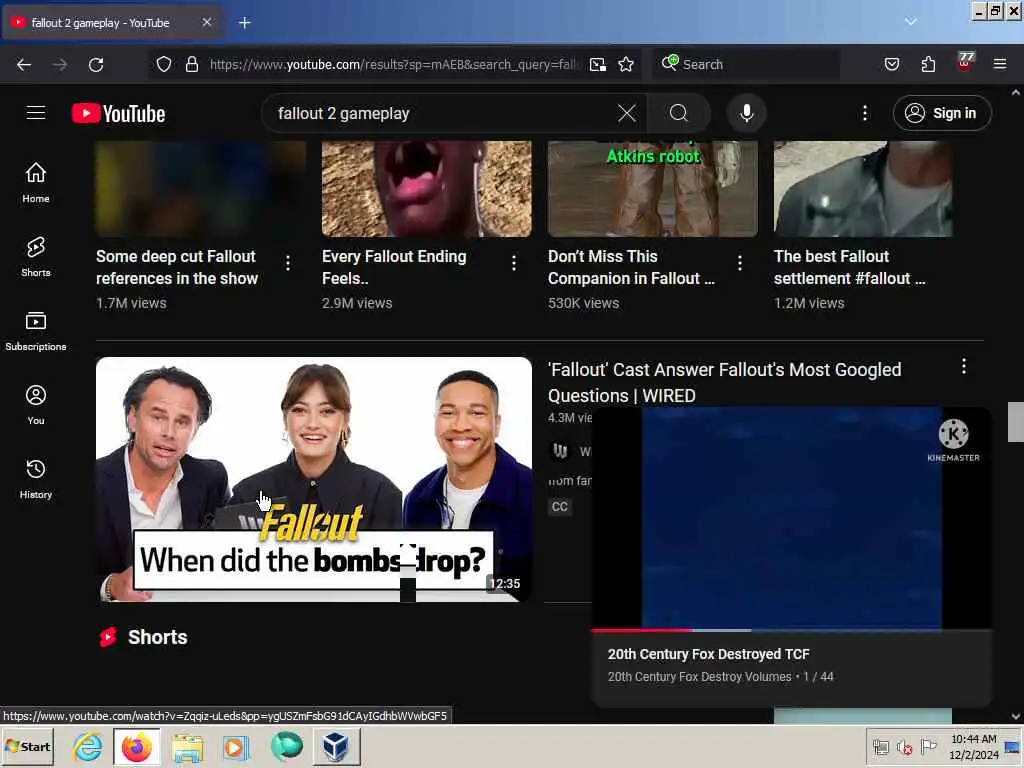The height and width of the screenshot is (768, 1024).
Task: Open the You section in sidebar
Action: (36, 405)
